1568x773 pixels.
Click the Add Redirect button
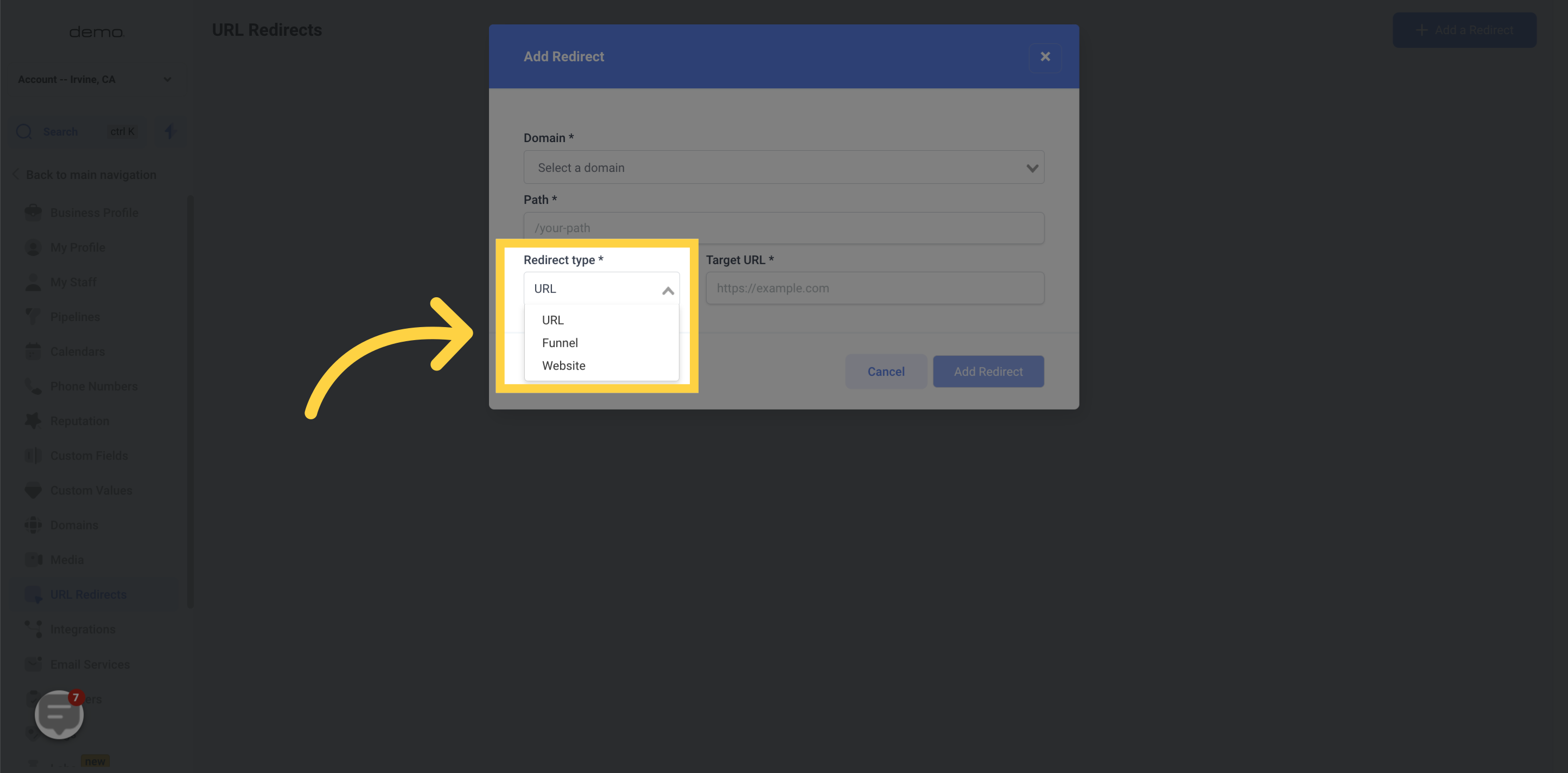click(988, 371)
